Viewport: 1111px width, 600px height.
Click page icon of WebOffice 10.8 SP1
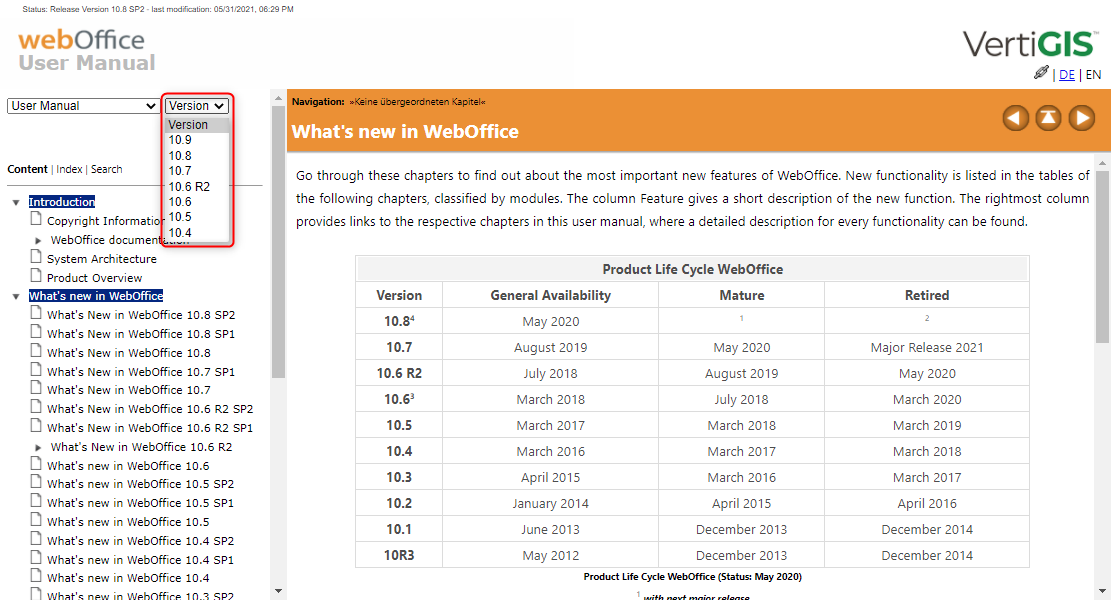(36, 332)
